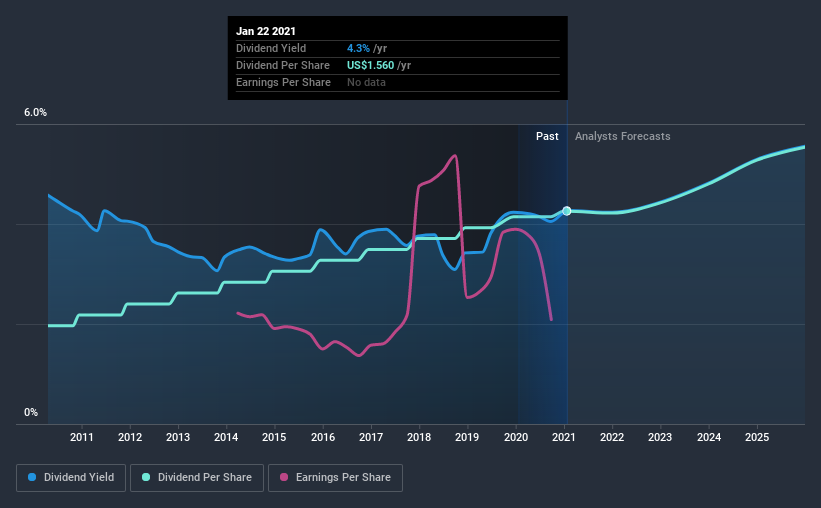Click the 4.3% dividend yield value

(358, 48)
